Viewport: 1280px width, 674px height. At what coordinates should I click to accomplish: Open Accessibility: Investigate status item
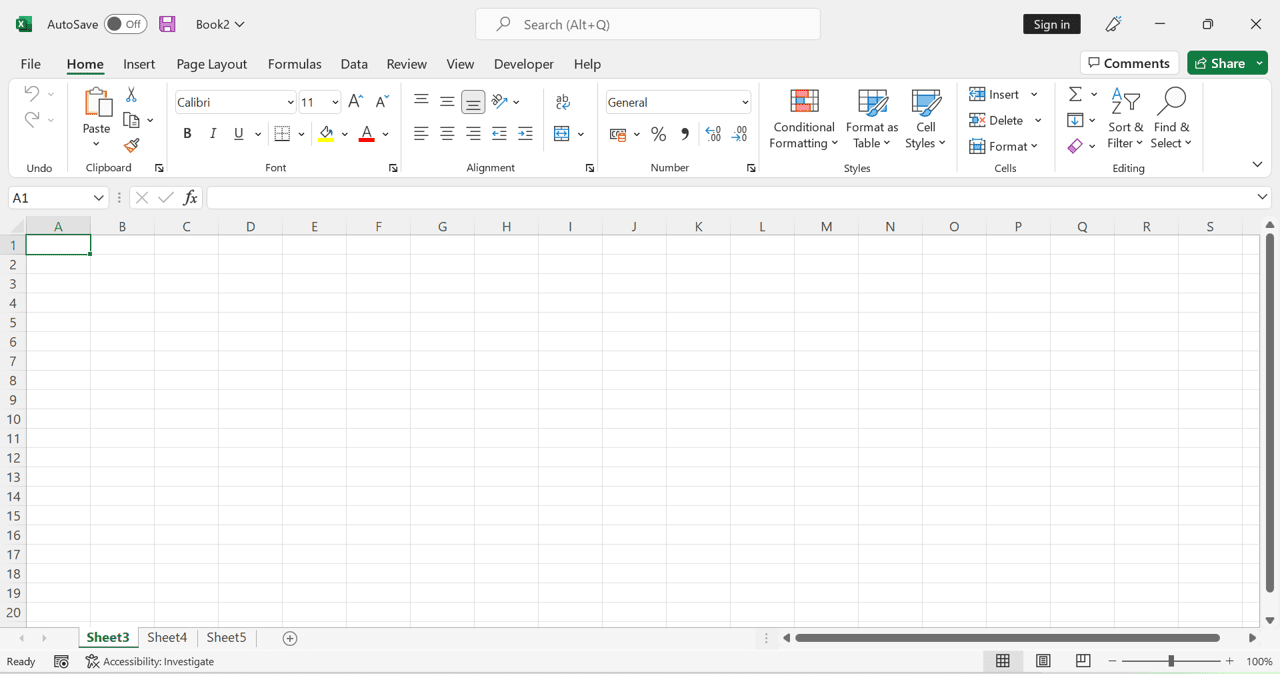(150, 662)
